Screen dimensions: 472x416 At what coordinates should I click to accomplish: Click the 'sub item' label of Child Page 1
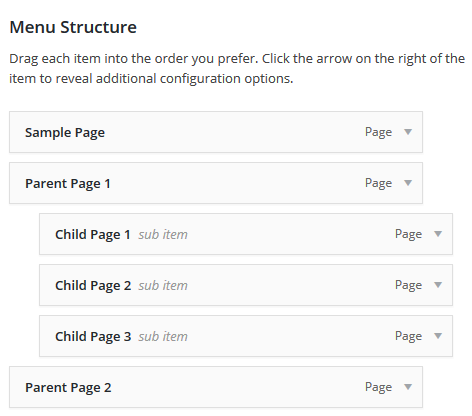pyautogui.click(x=163, y=235)
